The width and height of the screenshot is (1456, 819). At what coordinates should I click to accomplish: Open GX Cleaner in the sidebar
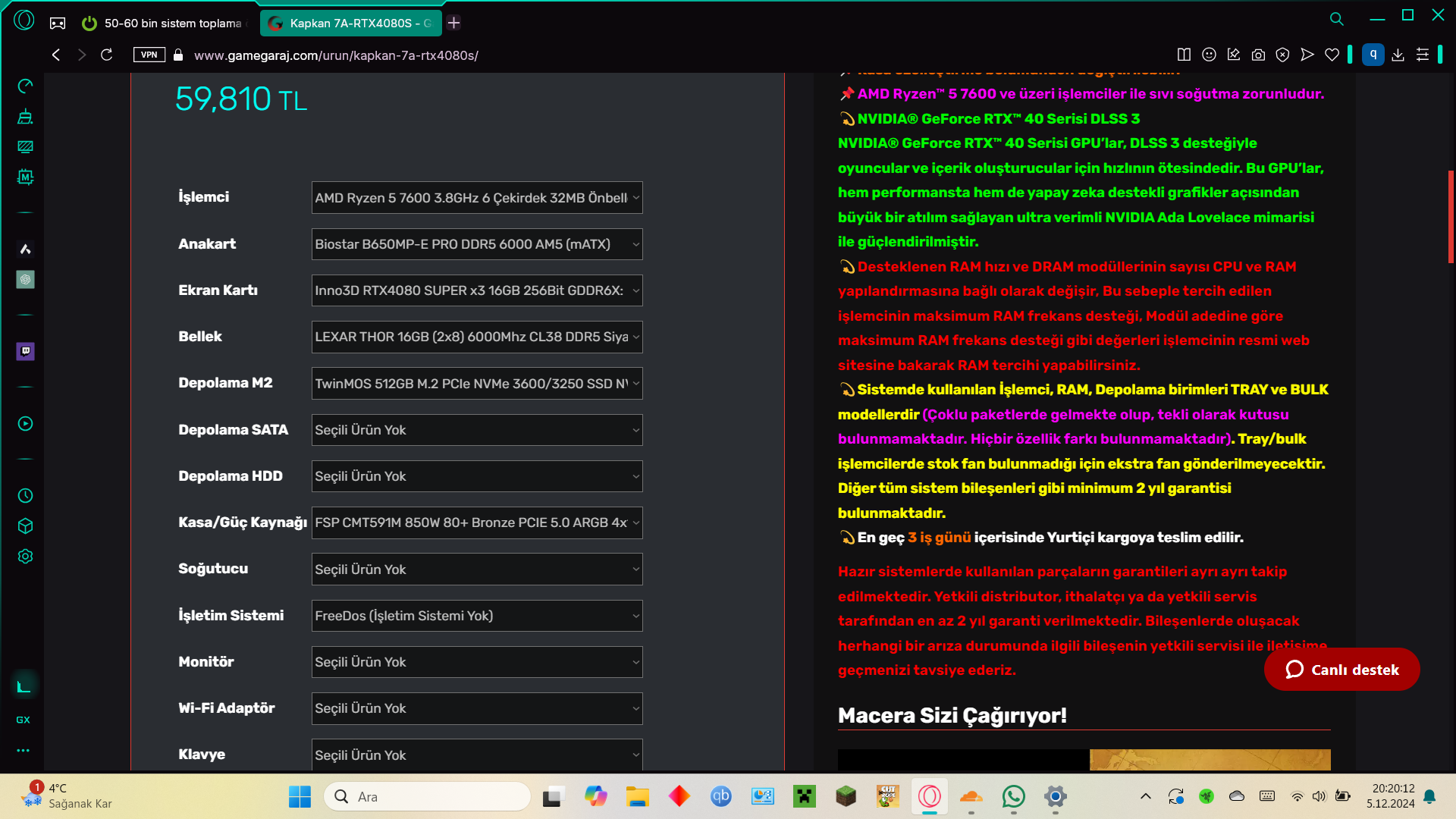point(25,117)
